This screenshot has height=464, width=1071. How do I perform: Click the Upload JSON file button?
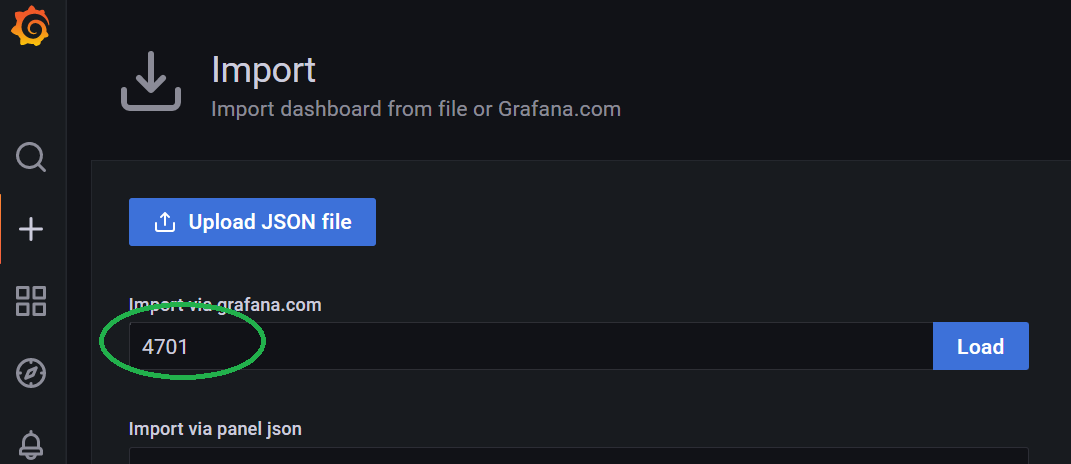pos(252,222)
